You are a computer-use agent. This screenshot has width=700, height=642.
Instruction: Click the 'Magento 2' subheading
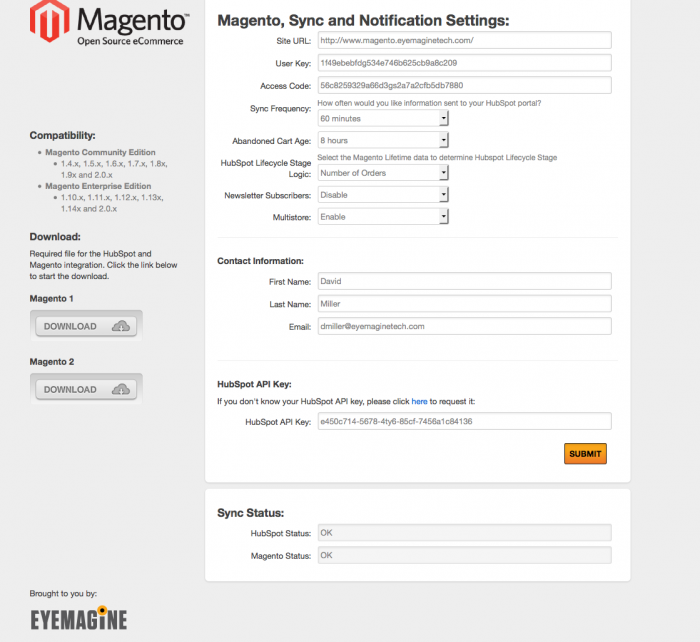52,362
